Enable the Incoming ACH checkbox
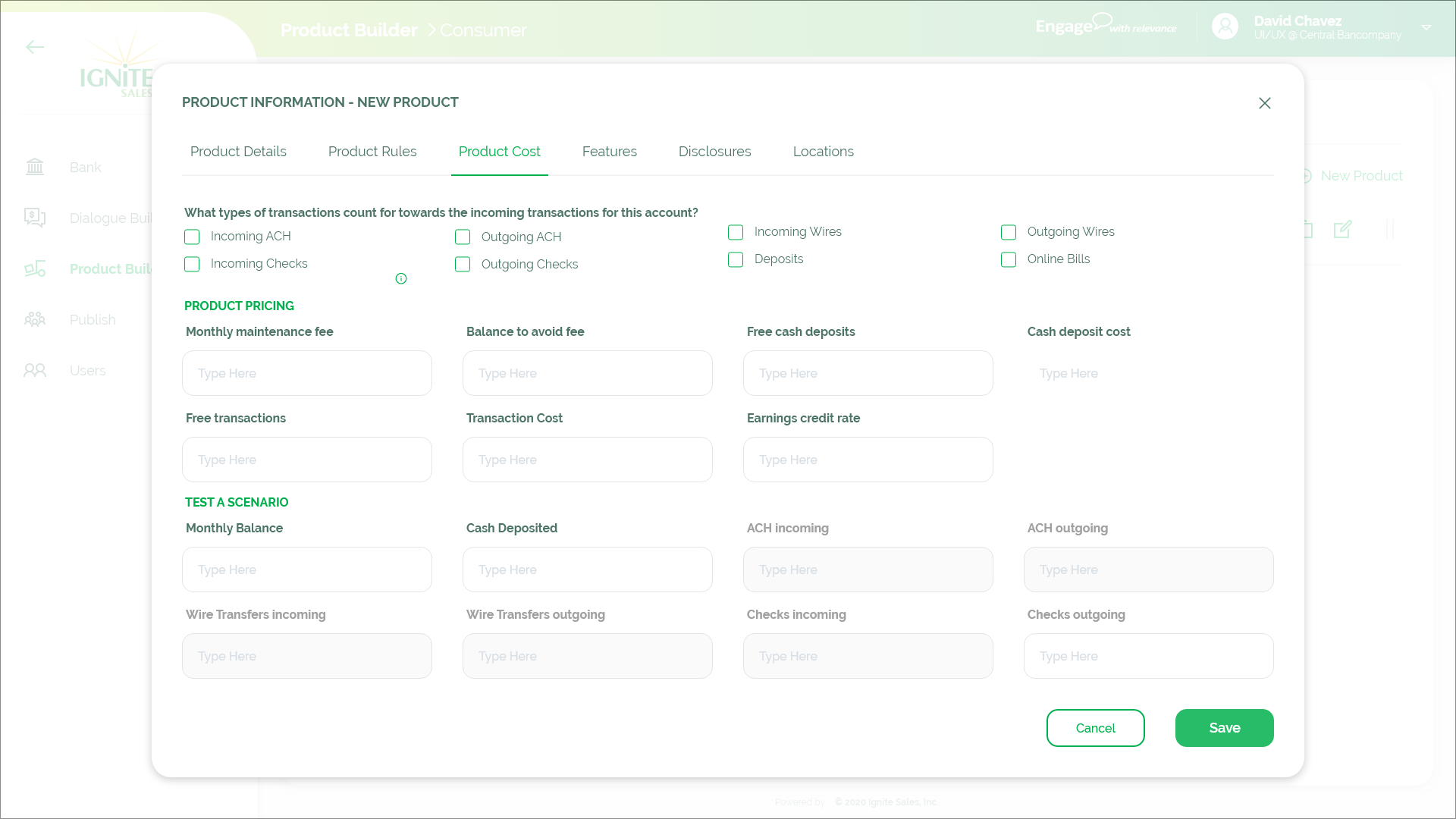This screenshot has height=819, width=1456. click(x=192, y=237)
